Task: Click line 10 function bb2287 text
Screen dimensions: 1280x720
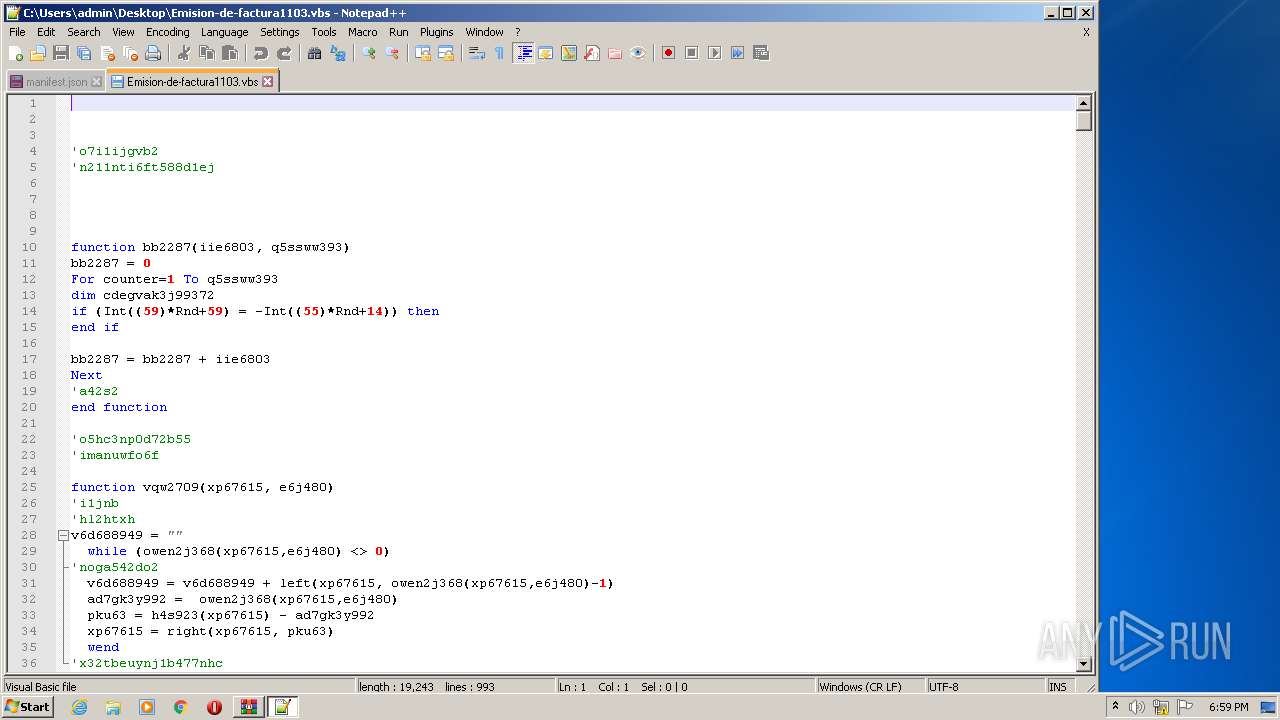Action: click(210, 247)
